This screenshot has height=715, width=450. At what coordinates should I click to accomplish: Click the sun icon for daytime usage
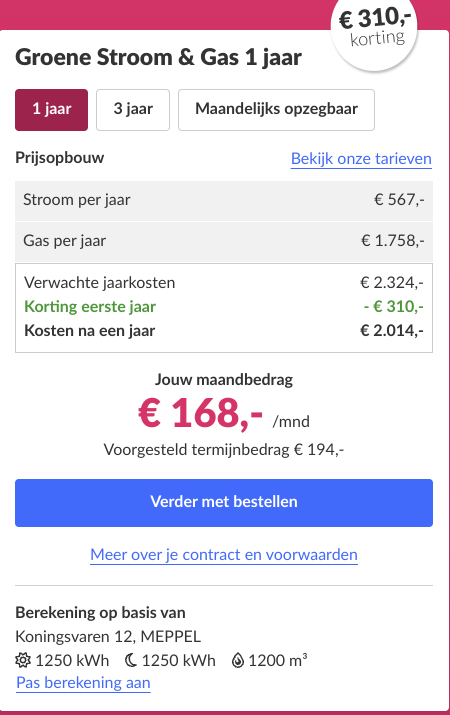click(x=23, y=660)
